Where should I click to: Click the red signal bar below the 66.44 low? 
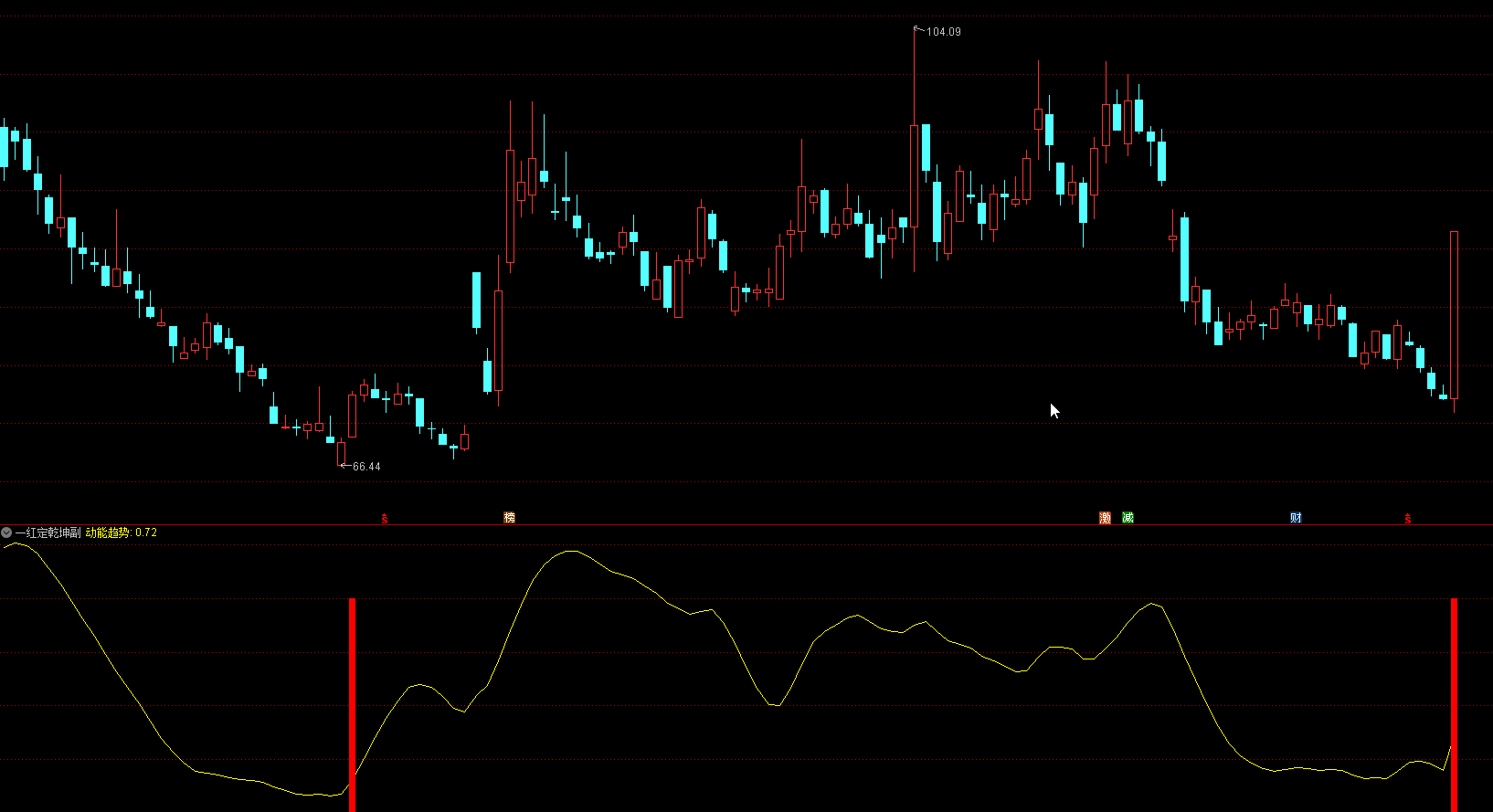[x=352, y=703]
